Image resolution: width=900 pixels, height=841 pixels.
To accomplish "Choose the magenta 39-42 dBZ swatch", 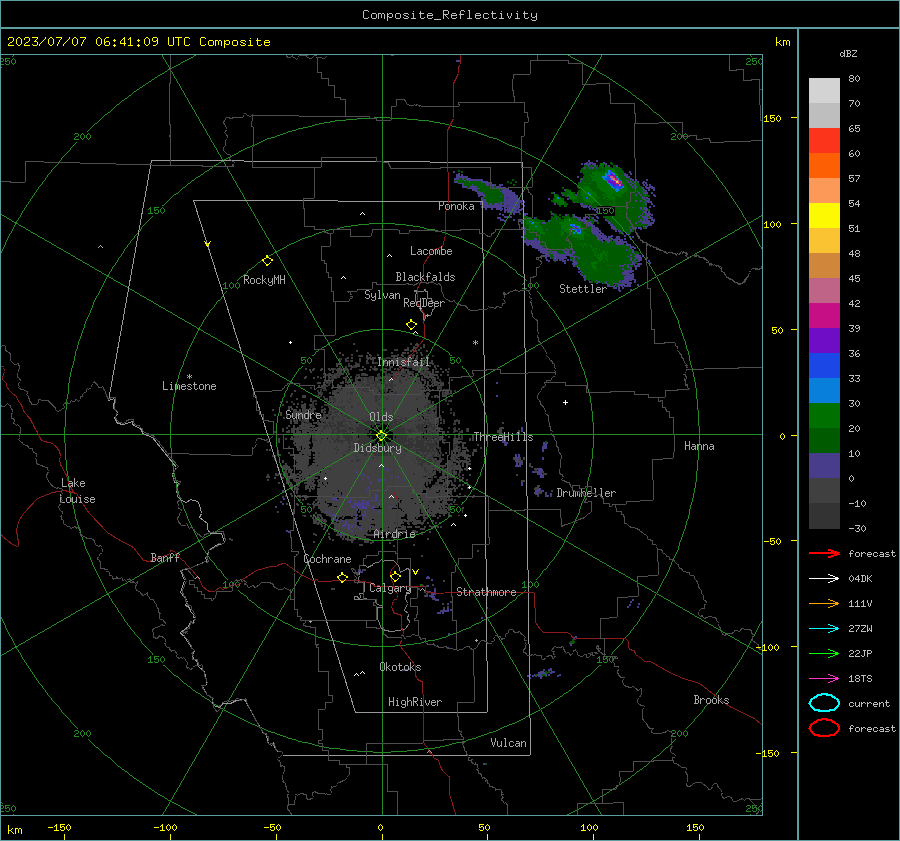I will tap(824, 315).
